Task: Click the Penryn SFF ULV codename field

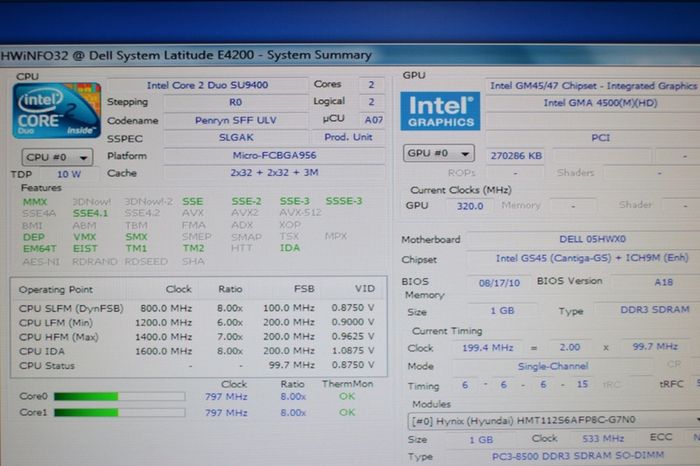Action: (236, 121)
